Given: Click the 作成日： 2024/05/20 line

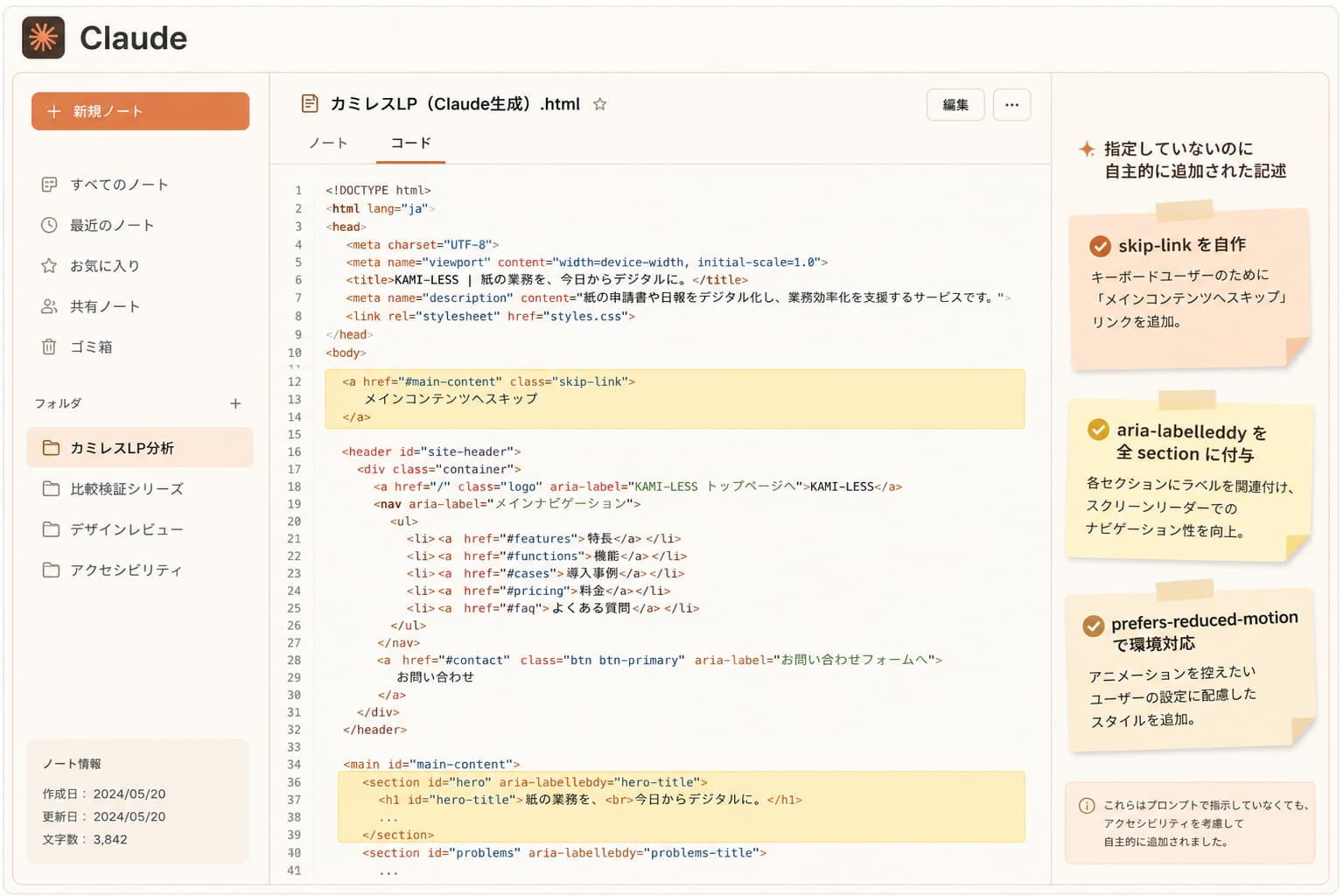Looking at the screenshot, I should (x=104, y=794).
